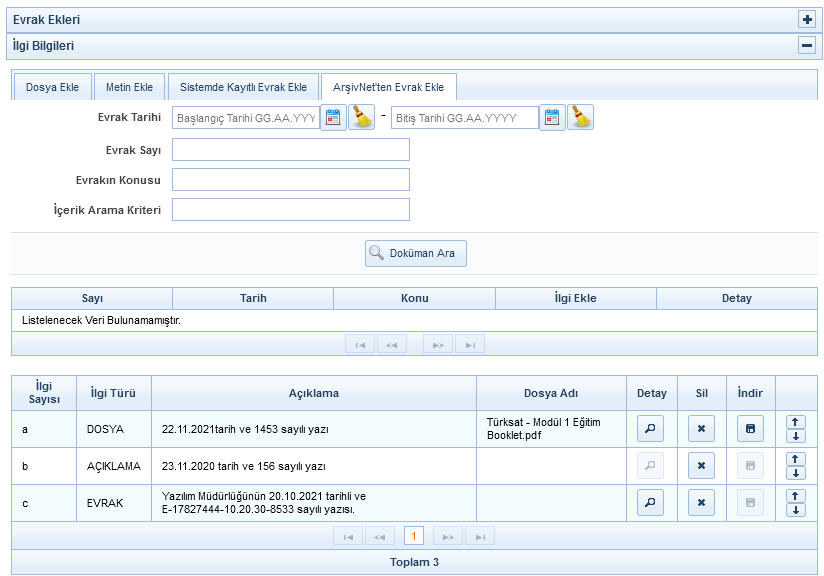View details of the EVRAK row

click(x=651, y=503)
